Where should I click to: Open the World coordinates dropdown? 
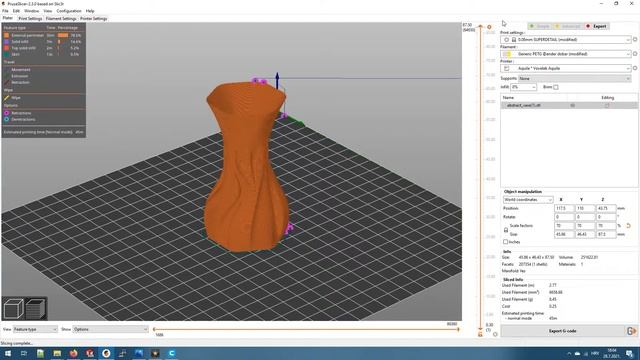tap(528, 200)
